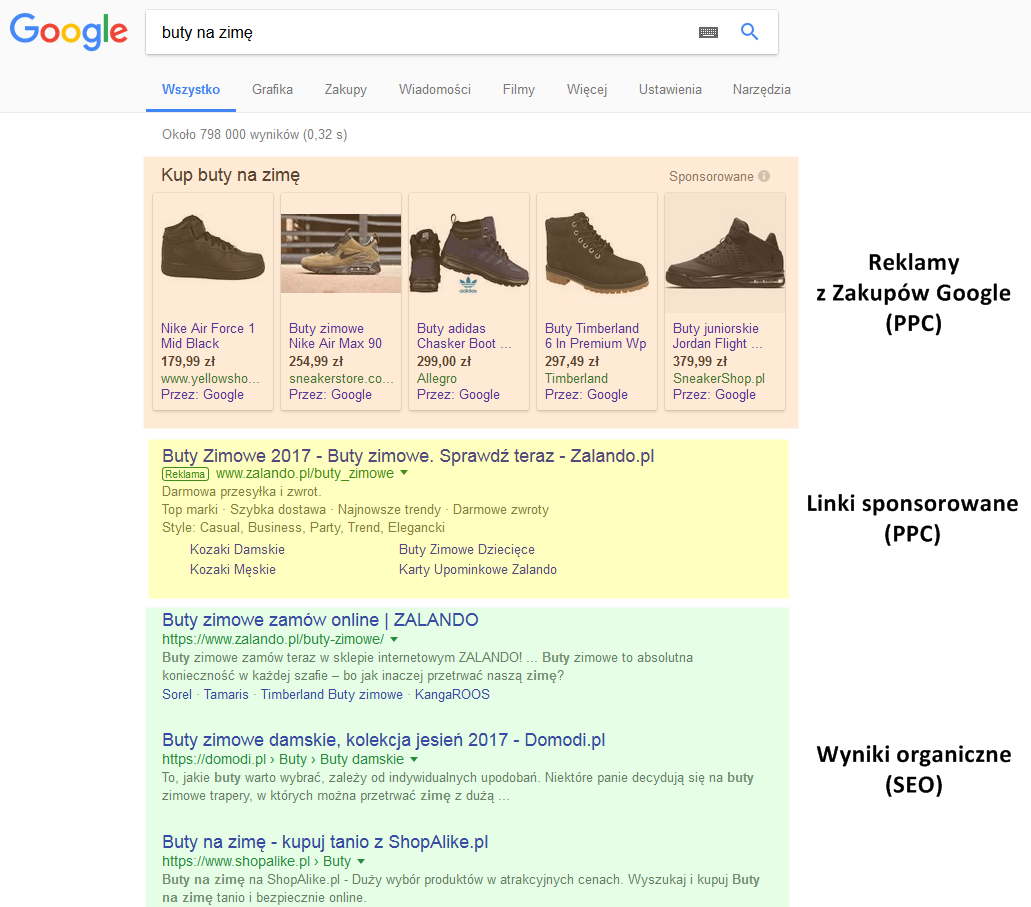Image resolution: width=1031 pixels, height=907 pixels.
Task: Click the Sponsorowane info icon
Action: point(763,176)
